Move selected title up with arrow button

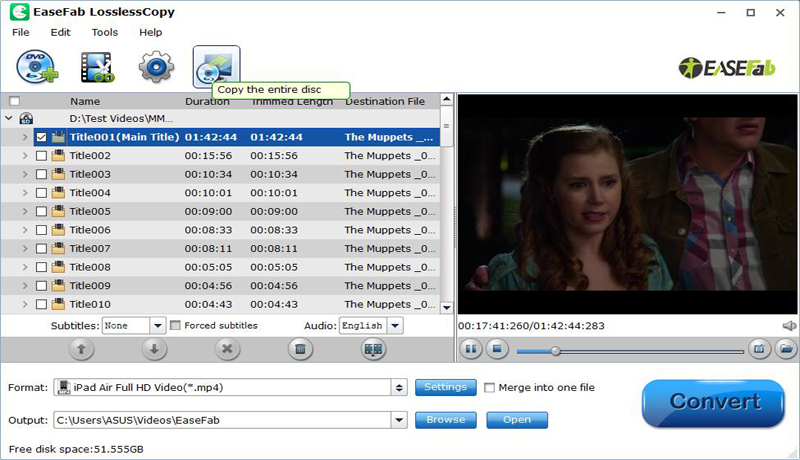(81, 349)
